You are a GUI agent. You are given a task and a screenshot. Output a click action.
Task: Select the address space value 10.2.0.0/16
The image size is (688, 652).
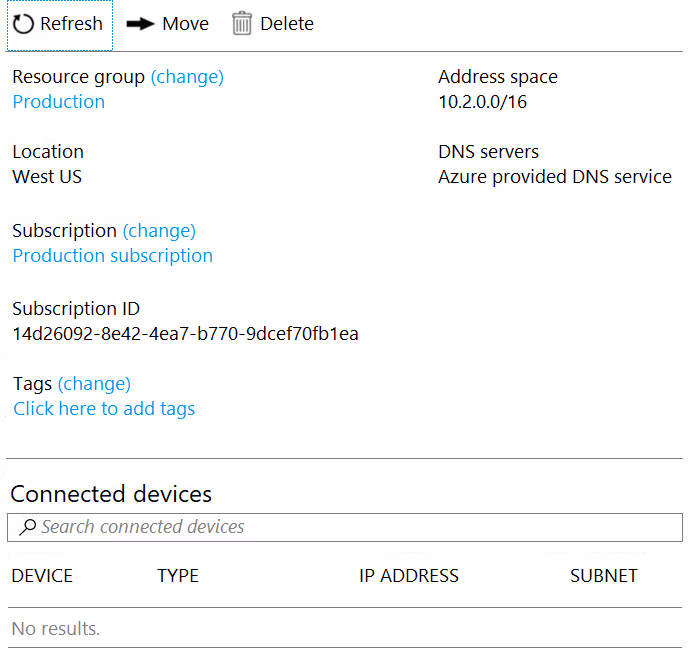(483, 102)
